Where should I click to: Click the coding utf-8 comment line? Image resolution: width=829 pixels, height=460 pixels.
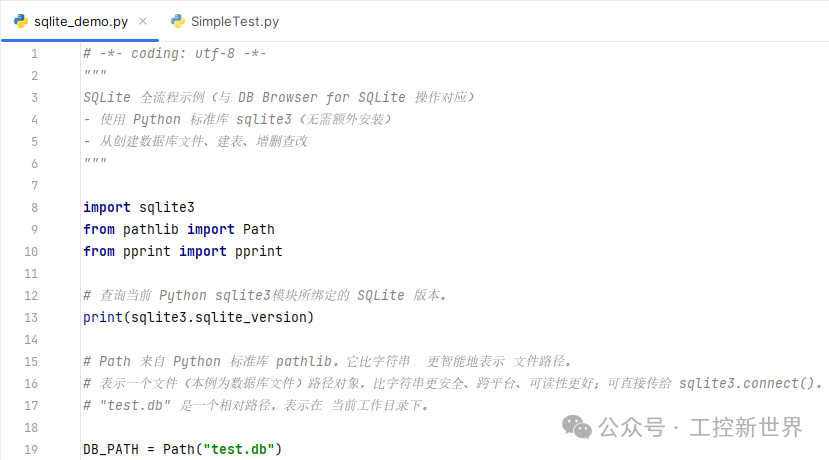click(174, 53)
